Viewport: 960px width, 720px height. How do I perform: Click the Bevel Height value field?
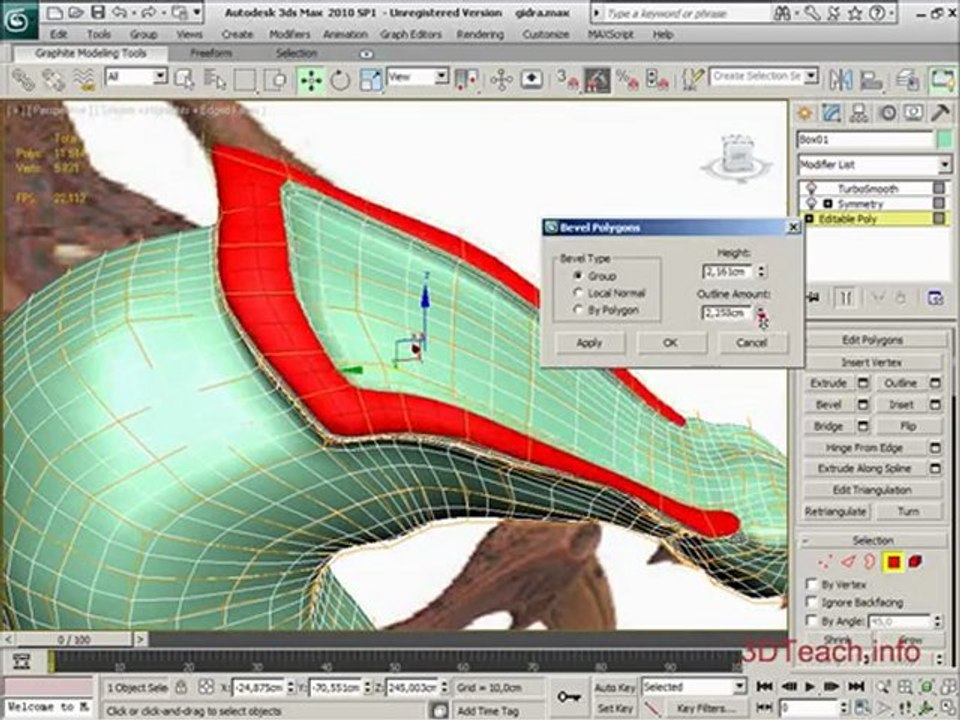[x=727, y=271]
